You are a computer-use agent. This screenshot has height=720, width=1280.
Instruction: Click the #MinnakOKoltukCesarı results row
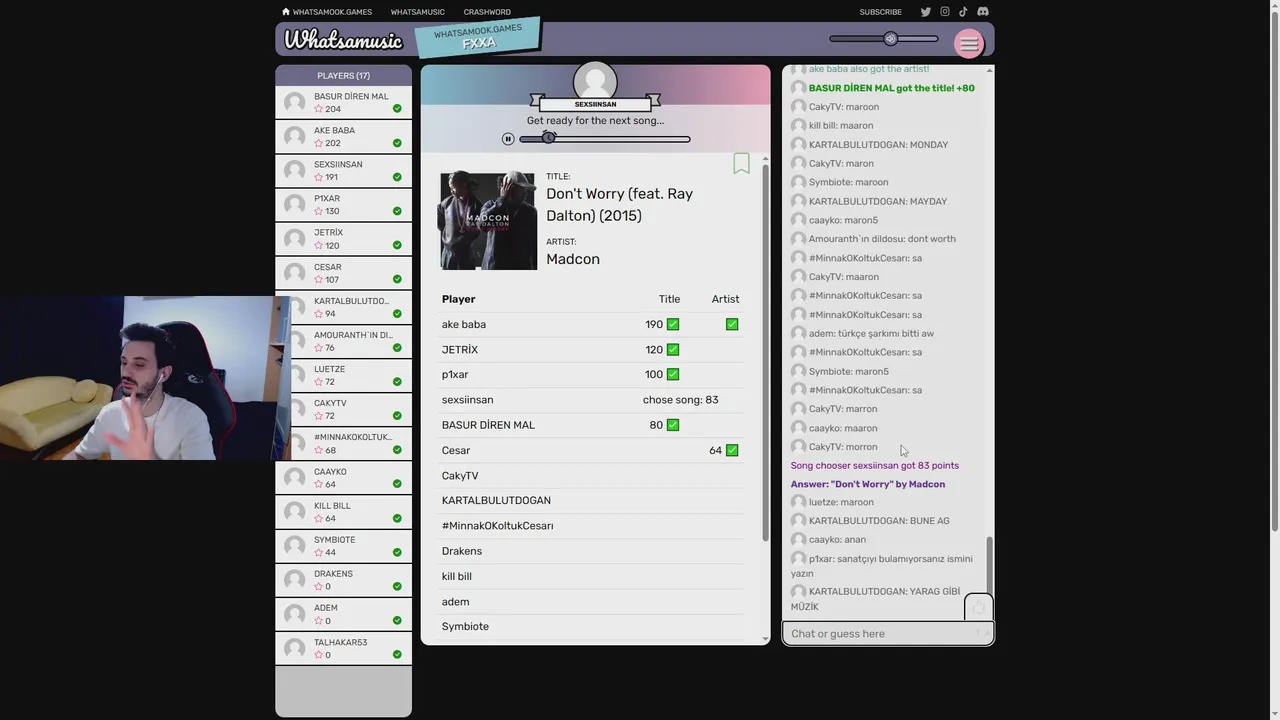click(x=590, y=526)
